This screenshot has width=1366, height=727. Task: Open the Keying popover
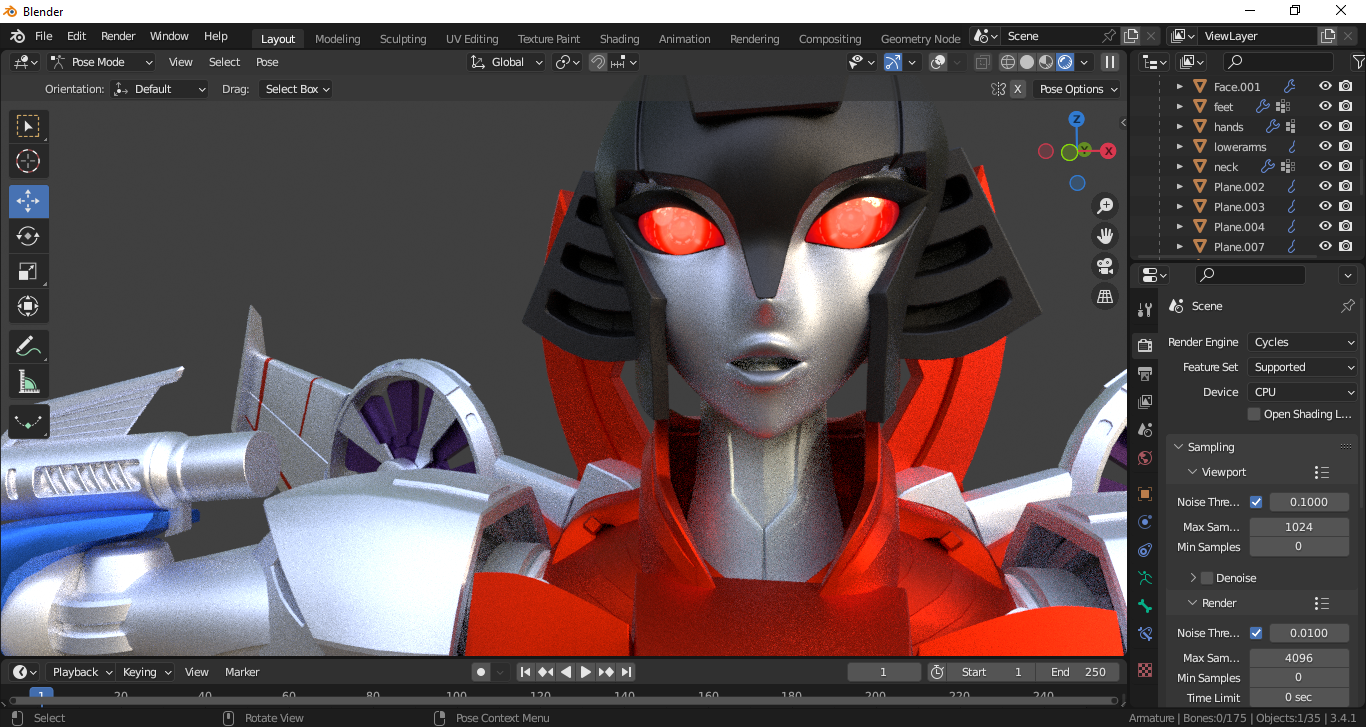pos(146,672)
